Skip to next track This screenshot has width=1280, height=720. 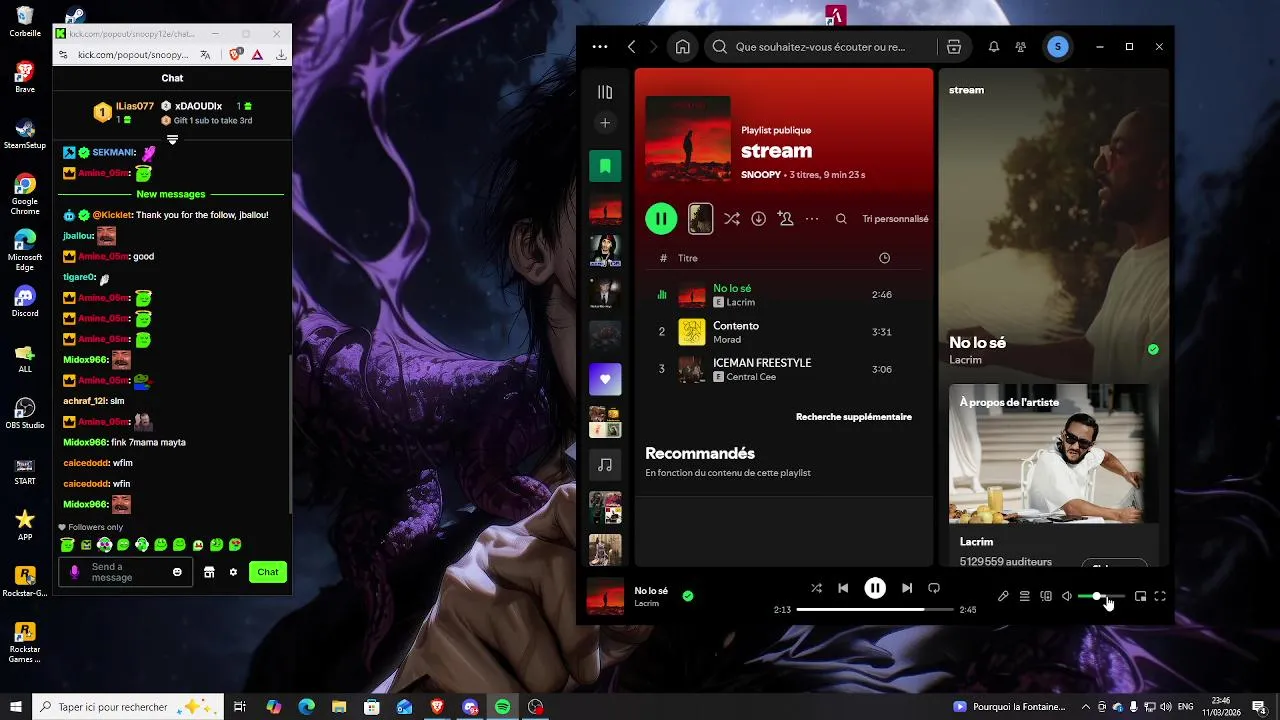[907, 588]
